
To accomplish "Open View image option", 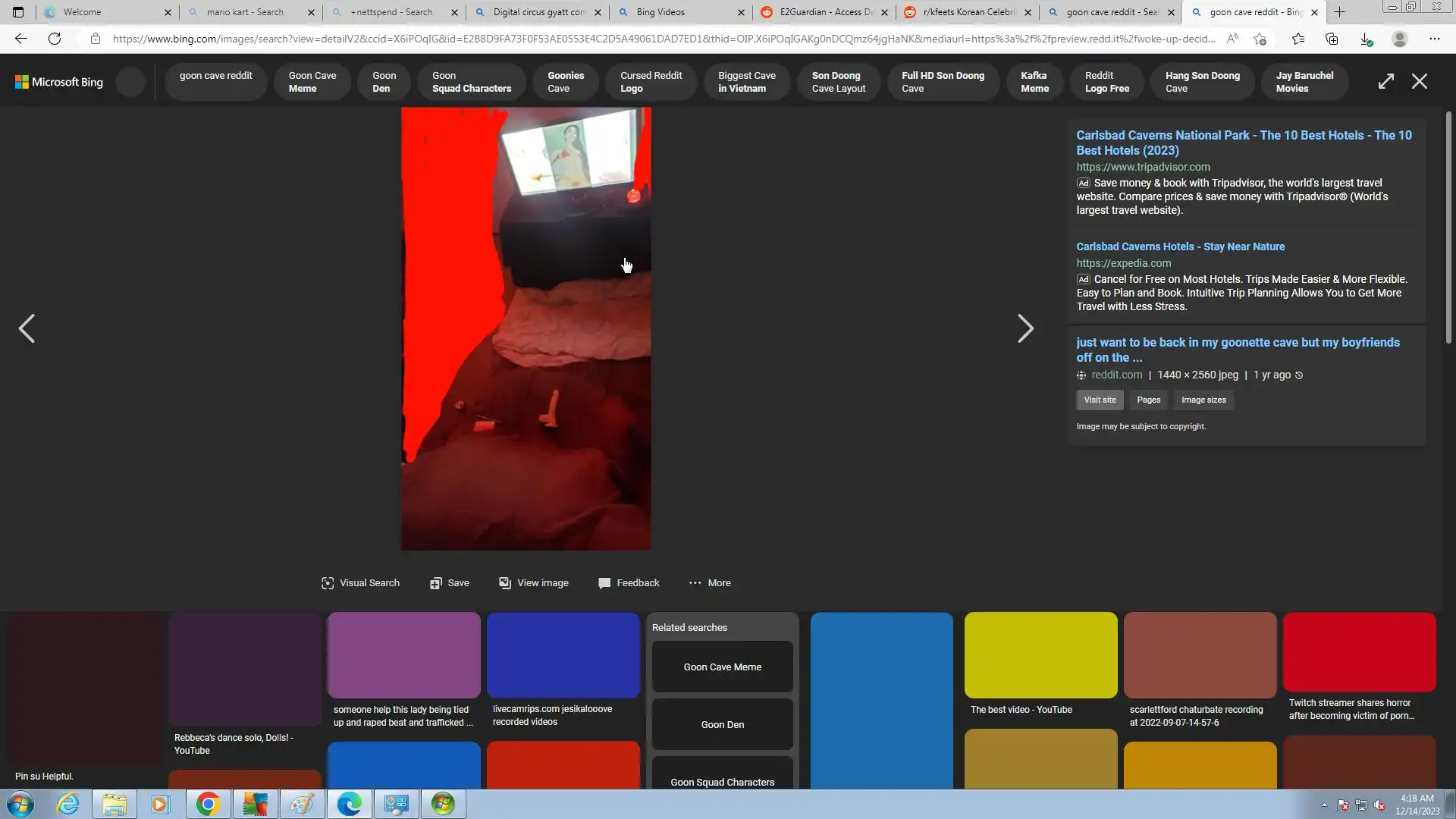I will tap(534, 583).
